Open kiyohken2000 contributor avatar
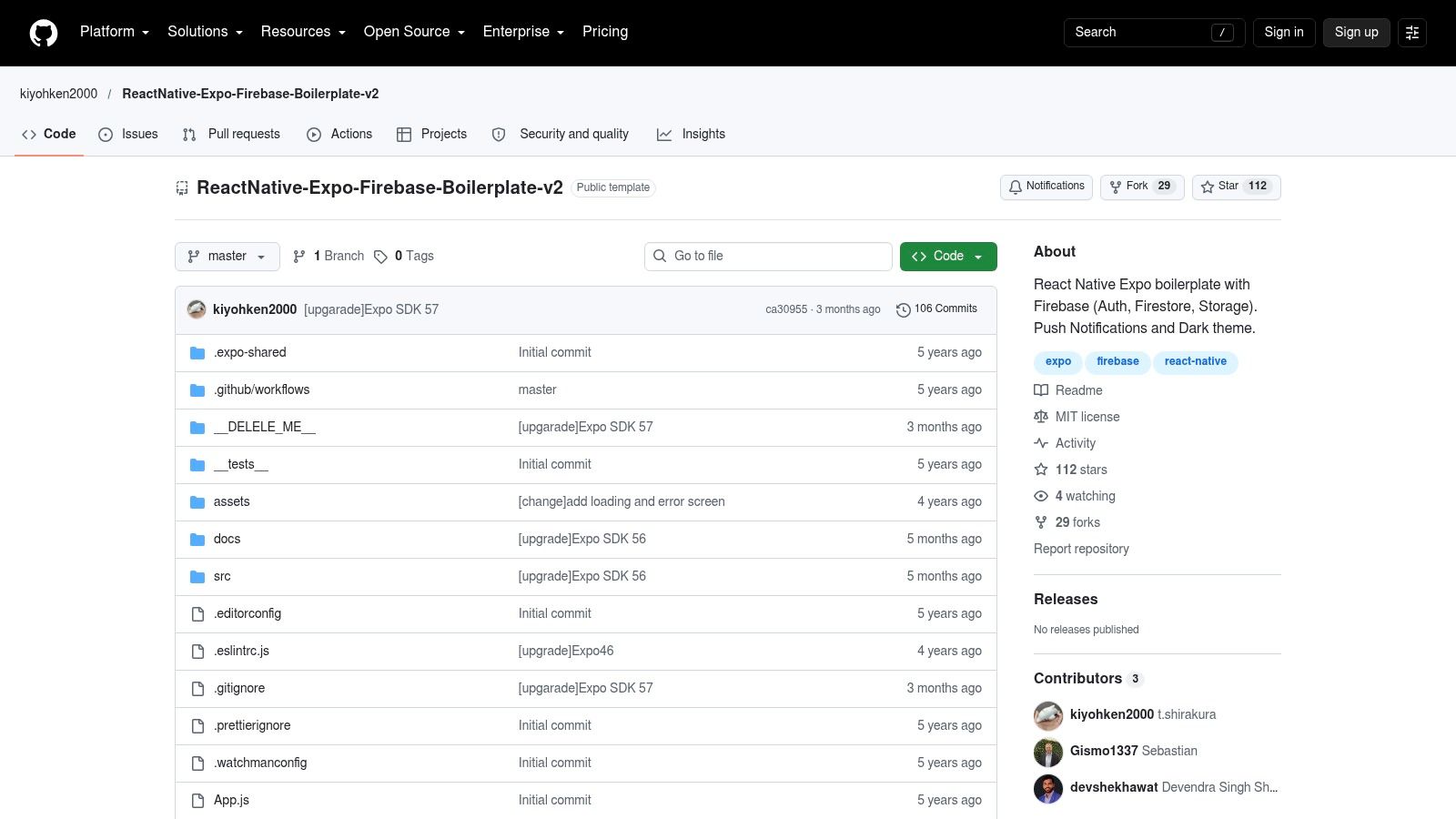 1048,715
